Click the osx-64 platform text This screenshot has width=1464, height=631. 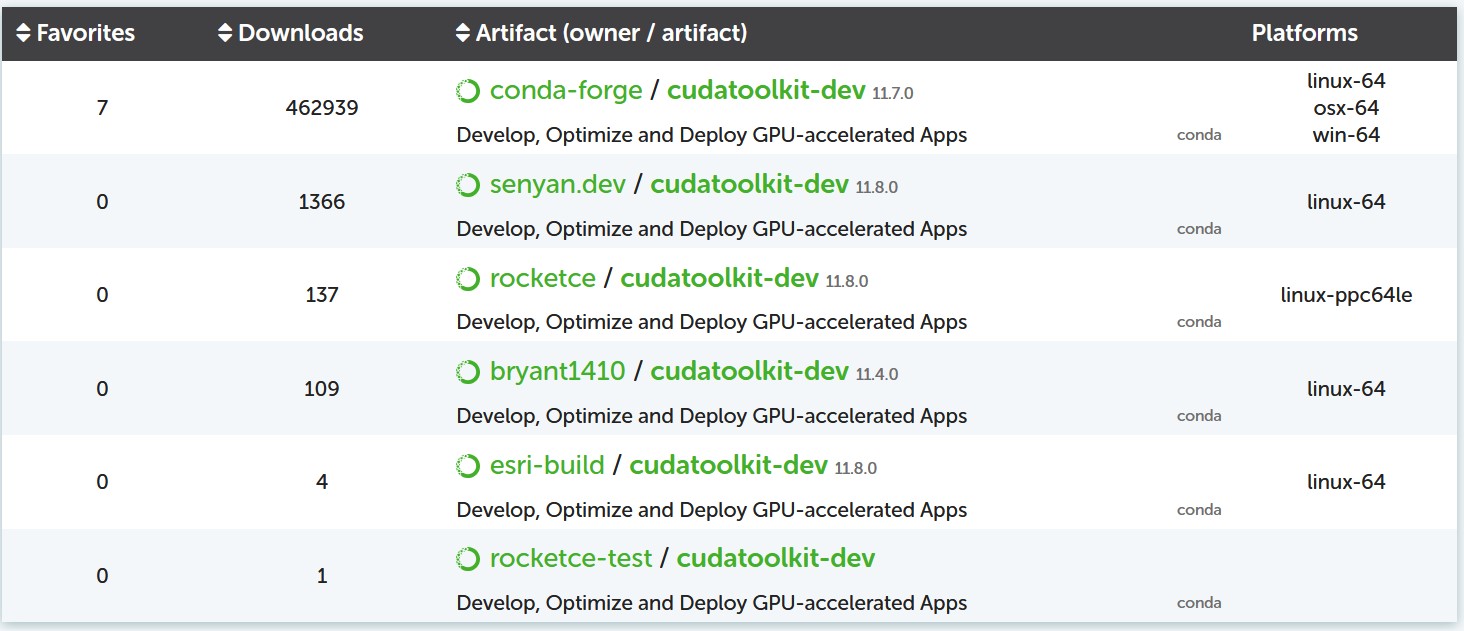[1346, 108]
